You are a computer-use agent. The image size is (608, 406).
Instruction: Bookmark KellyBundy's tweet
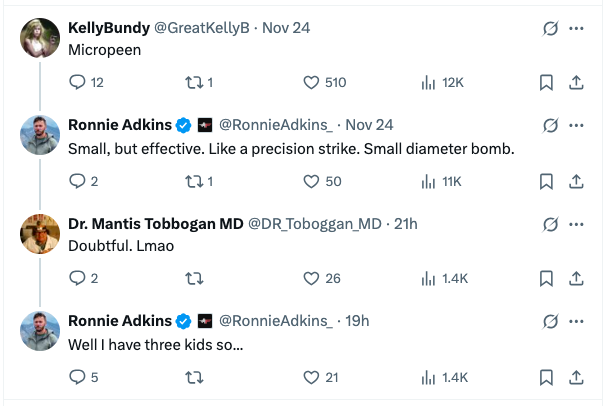pyautogui.click(x=546, y=83)
